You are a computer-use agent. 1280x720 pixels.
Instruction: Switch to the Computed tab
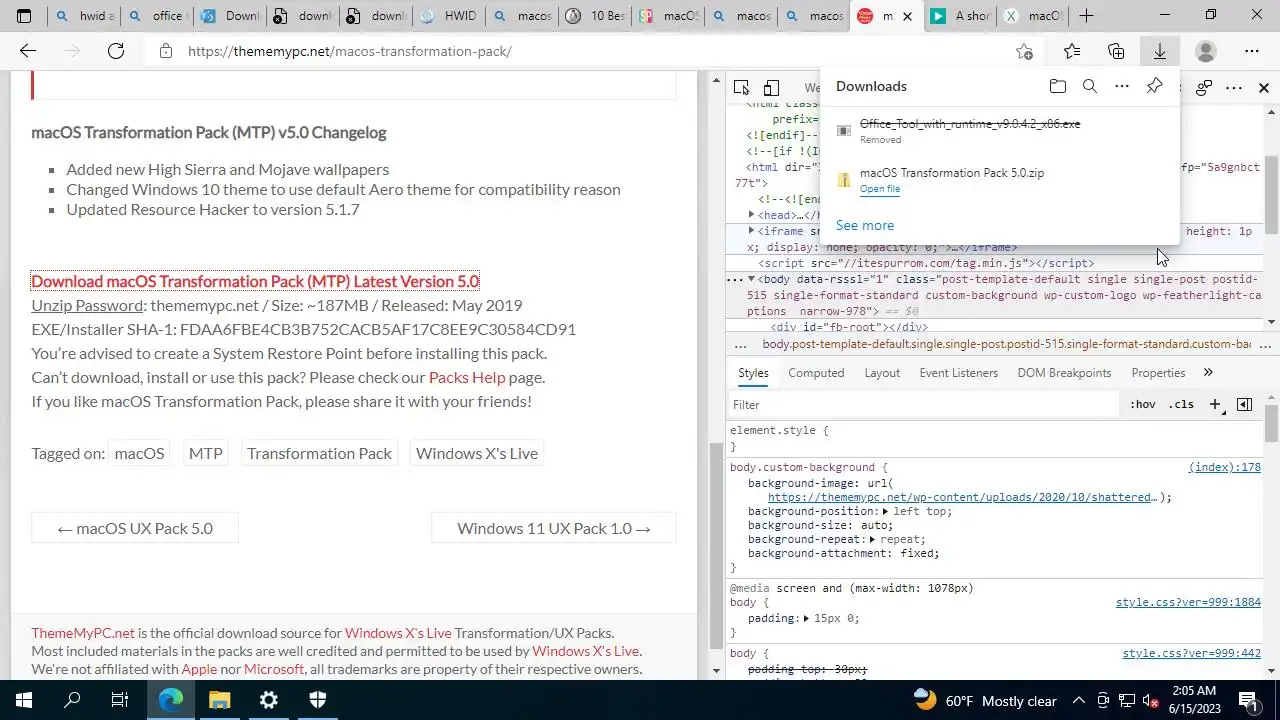[x=816, y=373]
